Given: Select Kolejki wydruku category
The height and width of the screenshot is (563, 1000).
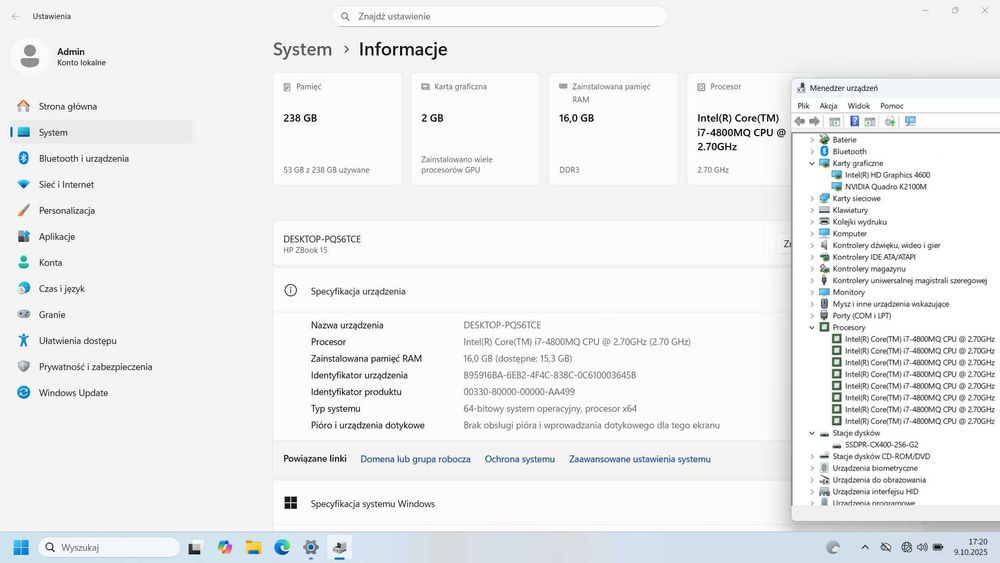Looking at the screenshot, I should (x=859, y=222).
